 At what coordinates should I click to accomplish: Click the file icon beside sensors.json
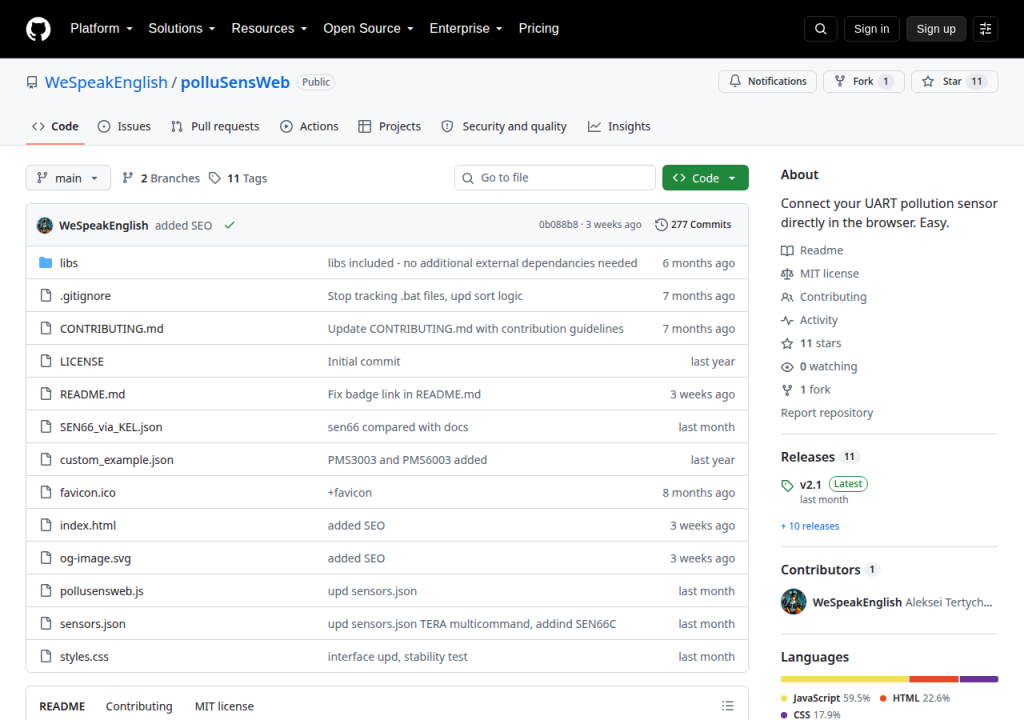point(46,623)
